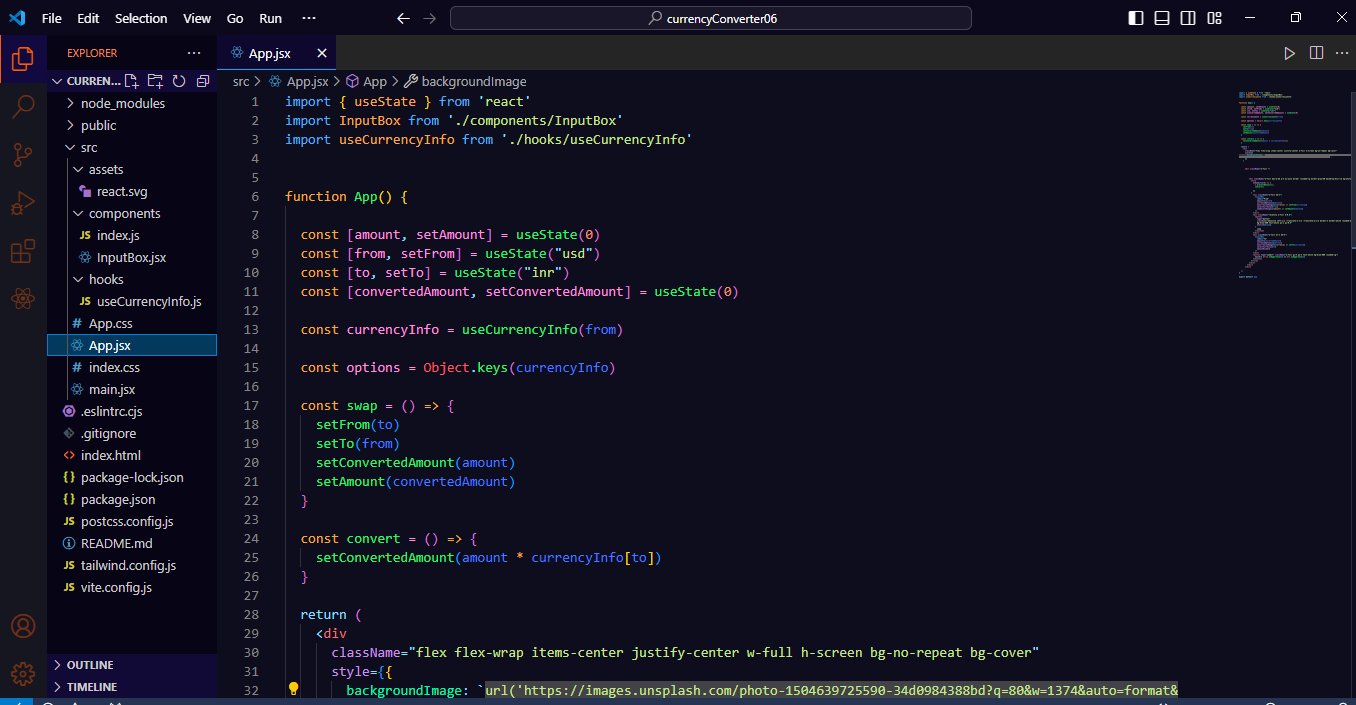The image size is (1356, 705).
Task: Click the currencyConverter06 command center search box
Action: click(711, 18)
